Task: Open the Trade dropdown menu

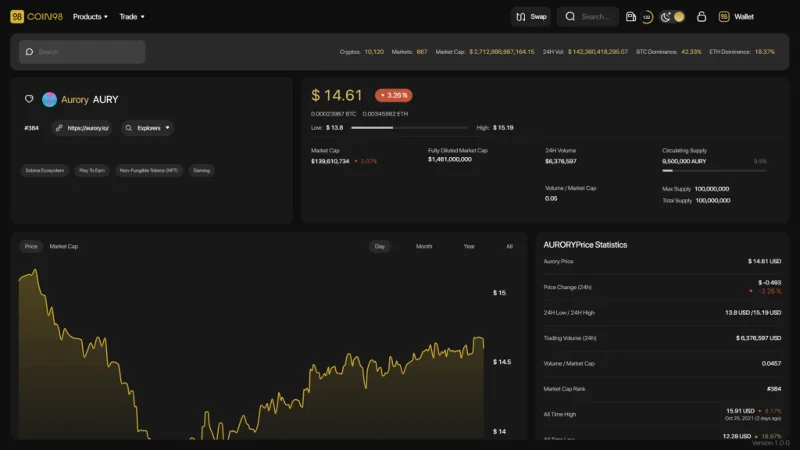Action: [132, 17]
